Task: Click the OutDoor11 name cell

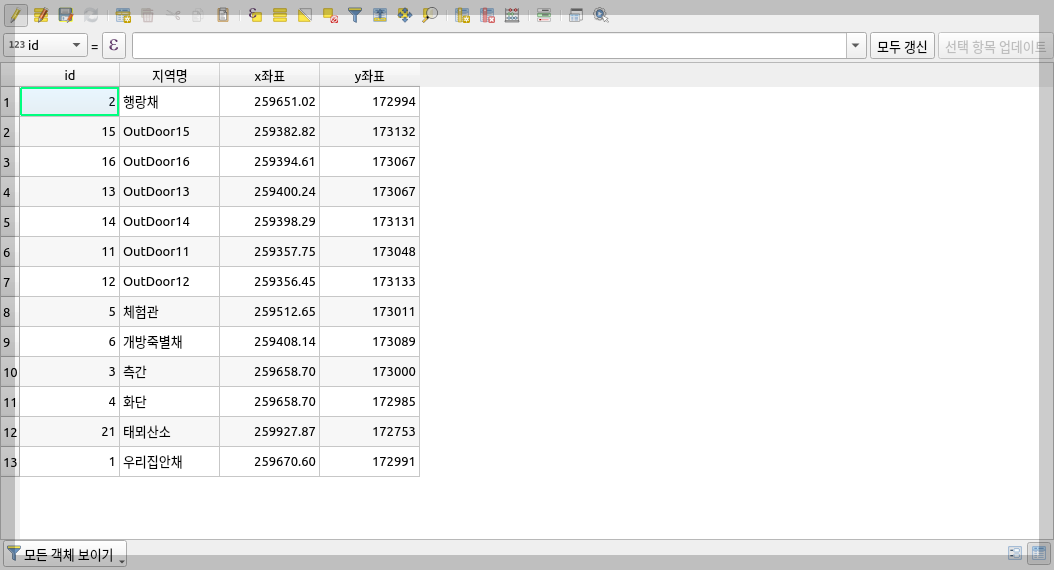Action: click(169, 251)
